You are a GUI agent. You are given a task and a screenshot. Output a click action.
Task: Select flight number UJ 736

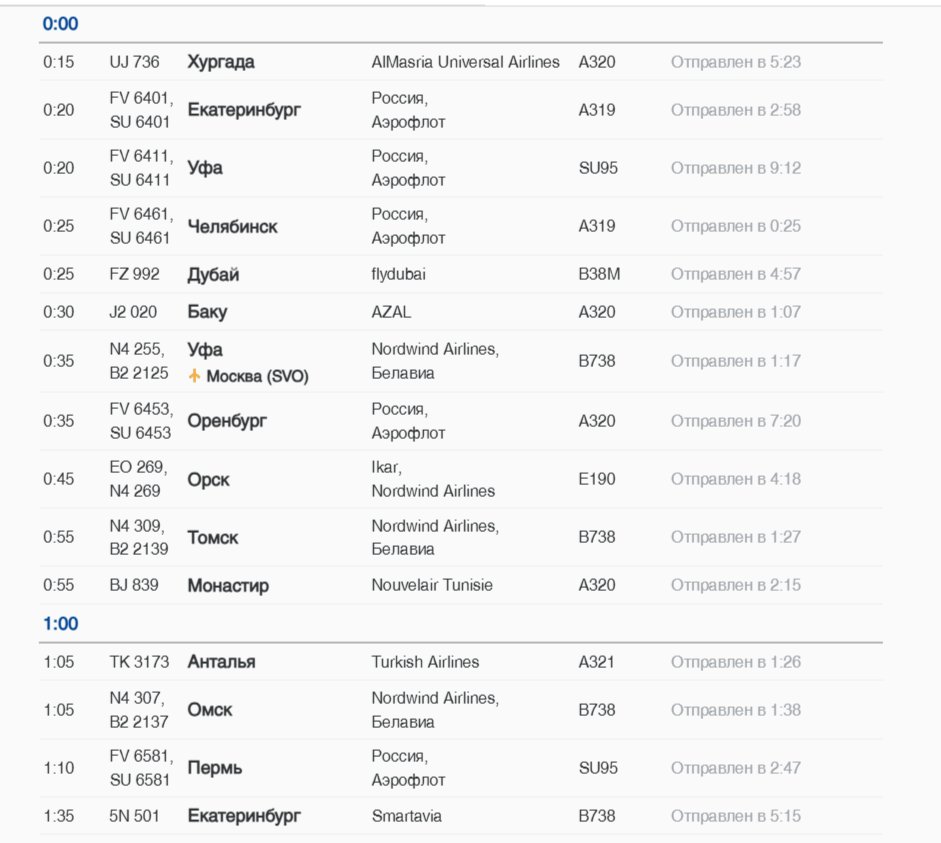[134, 62]
